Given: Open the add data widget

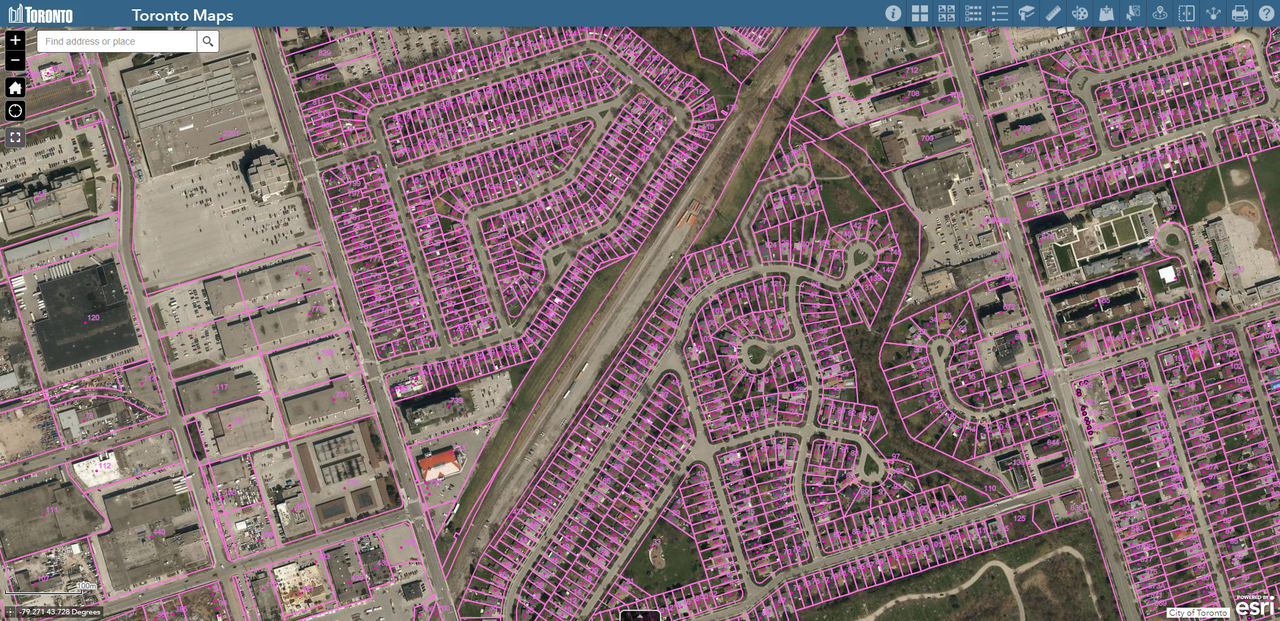Looking at the screenshot, I should tap(1106, 13).
